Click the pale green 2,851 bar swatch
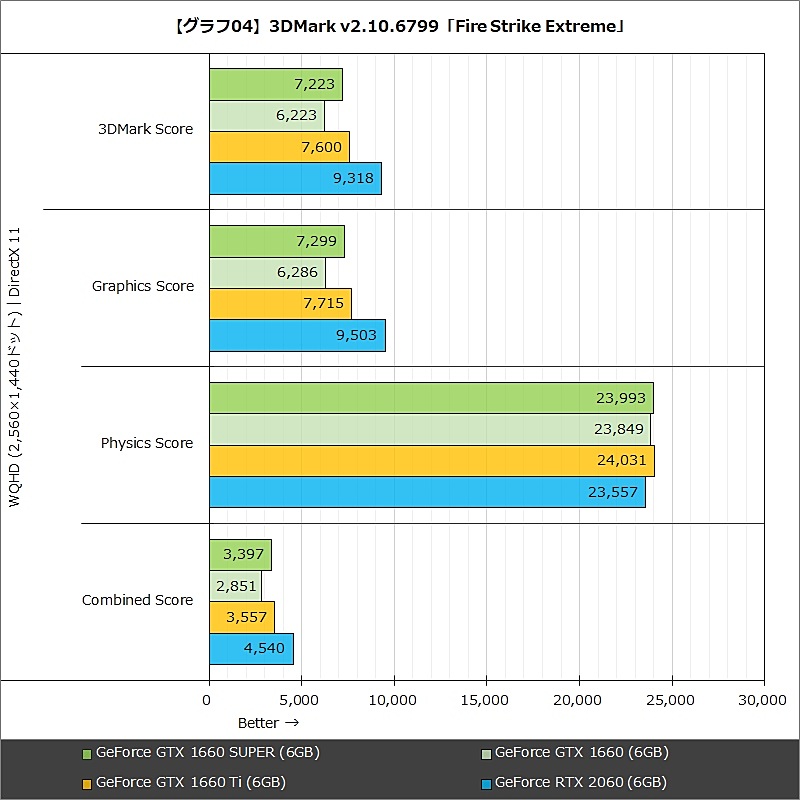Screen dimensions: 800x800 238,587
